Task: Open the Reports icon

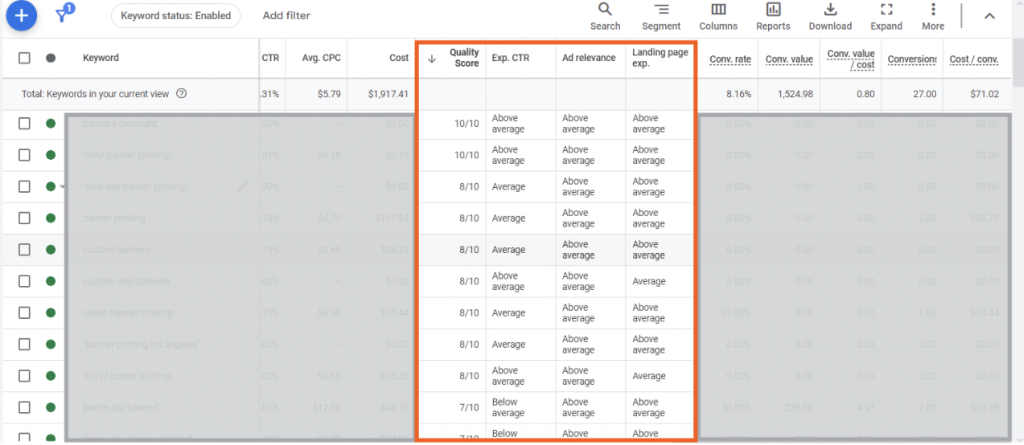Action: pyautogui.click(x=773, y=15)
